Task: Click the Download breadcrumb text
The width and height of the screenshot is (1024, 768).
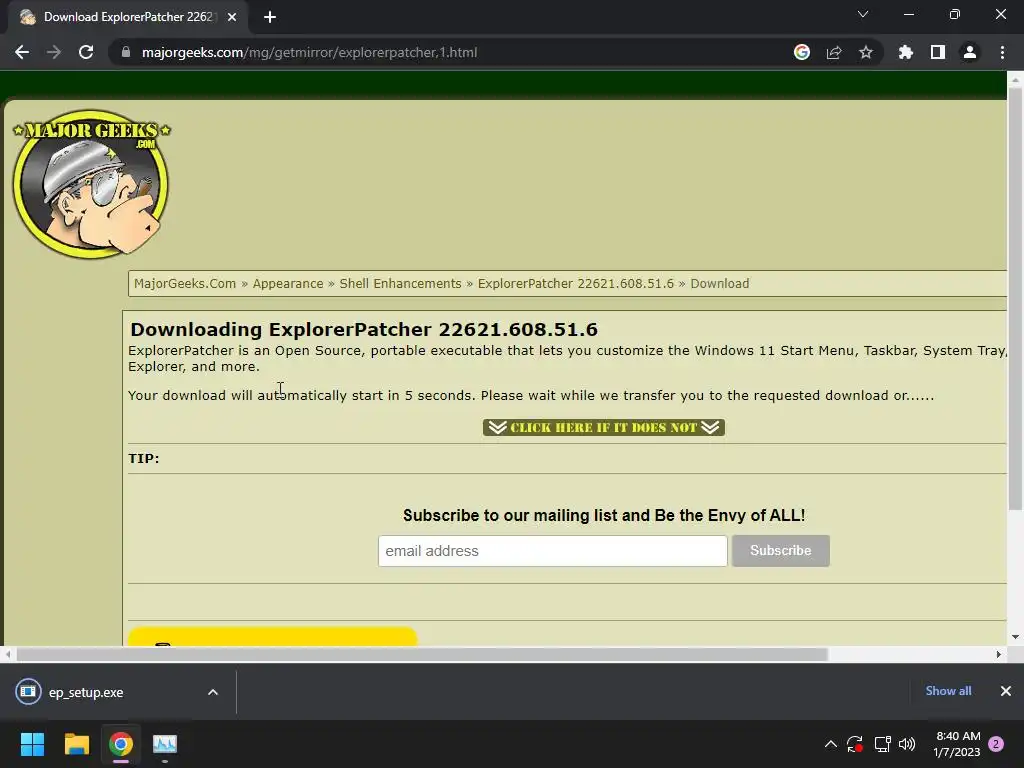Action: (x=720, y=283)
